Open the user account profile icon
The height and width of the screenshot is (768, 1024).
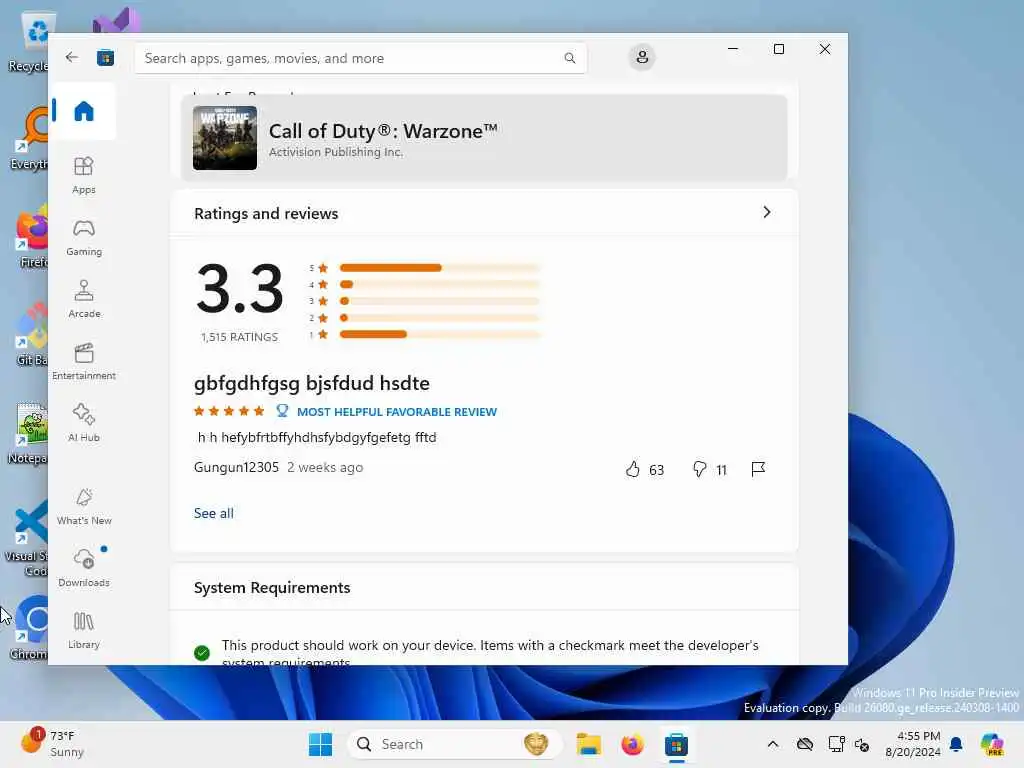[x=642, y=57]
